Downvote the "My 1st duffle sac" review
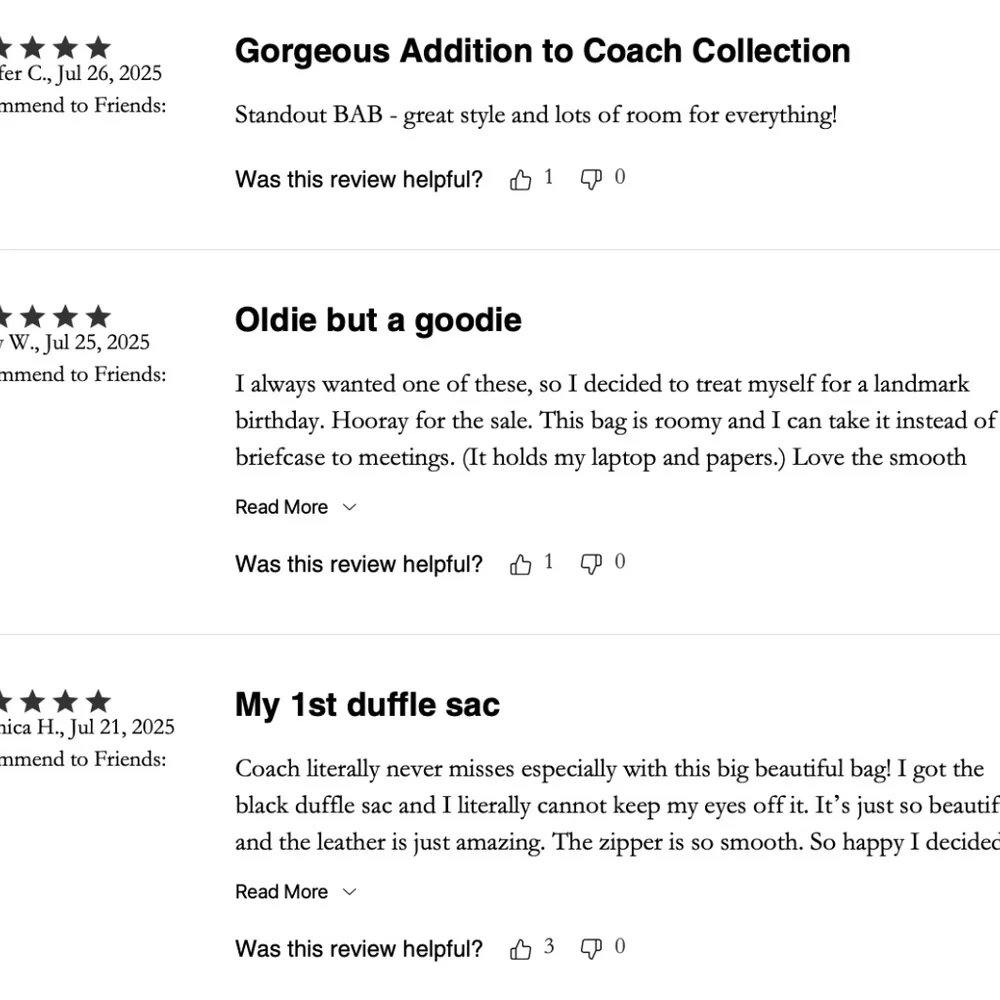Screen dimensions: 1000x1000 591,949
